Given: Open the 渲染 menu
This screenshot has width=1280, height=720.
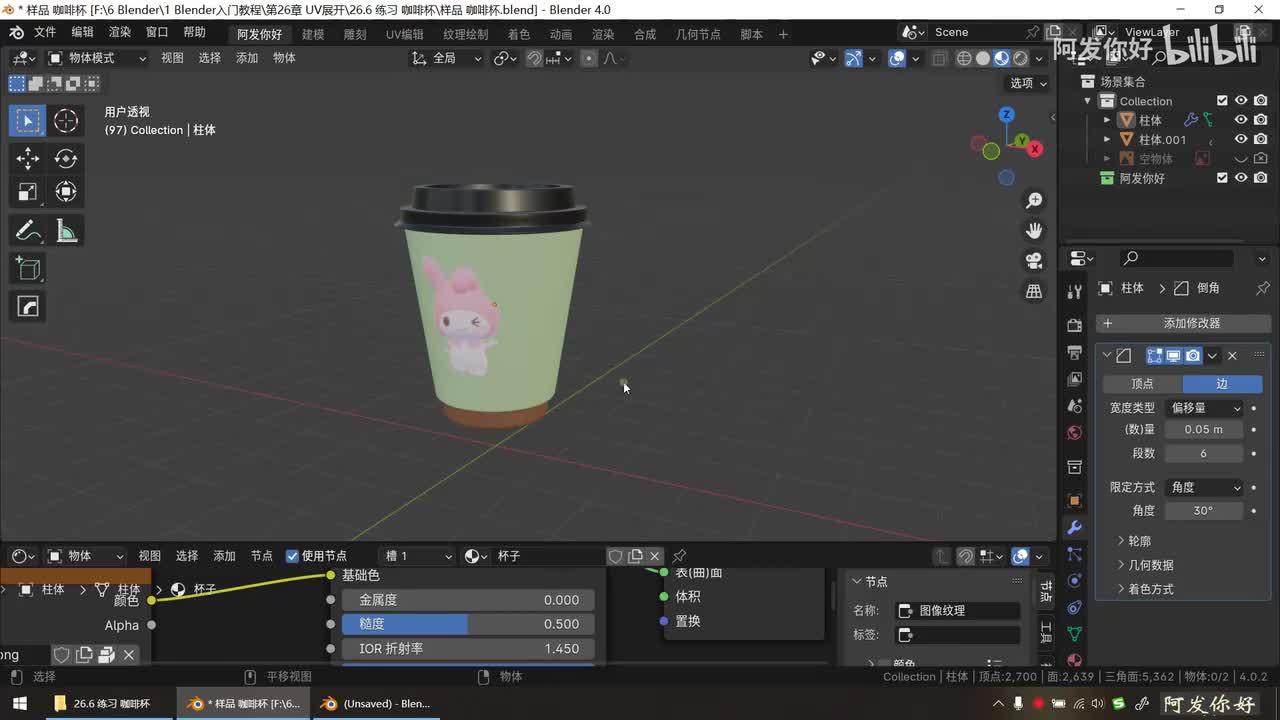Looking at the screenshot, I should pyautogui.click(x=120, y=32).
